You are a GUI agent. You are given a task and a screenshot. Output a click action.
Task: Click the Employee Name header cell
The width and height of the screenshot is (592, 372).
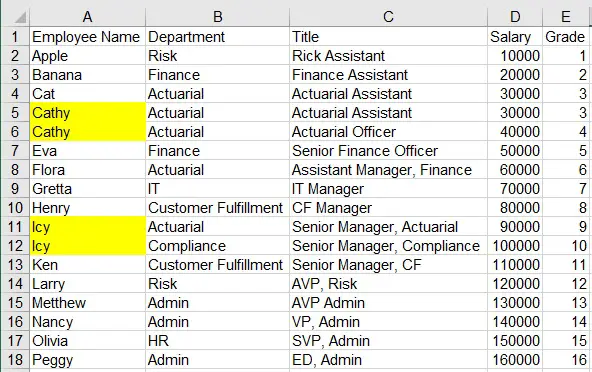pyautogui.click(x=88, y=37)
